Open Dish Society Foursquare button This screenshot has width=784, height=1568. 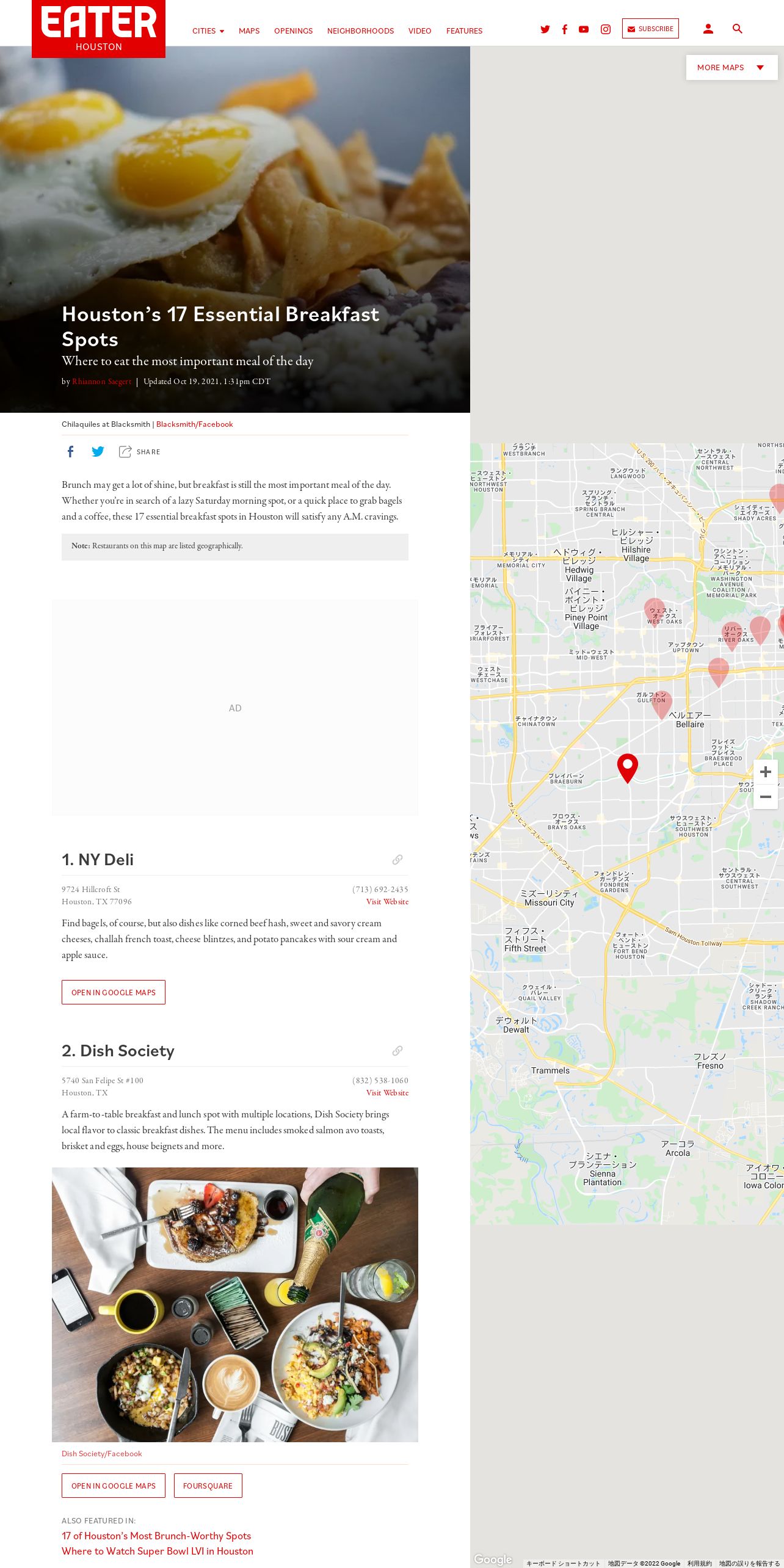[x=208, y=1486]
